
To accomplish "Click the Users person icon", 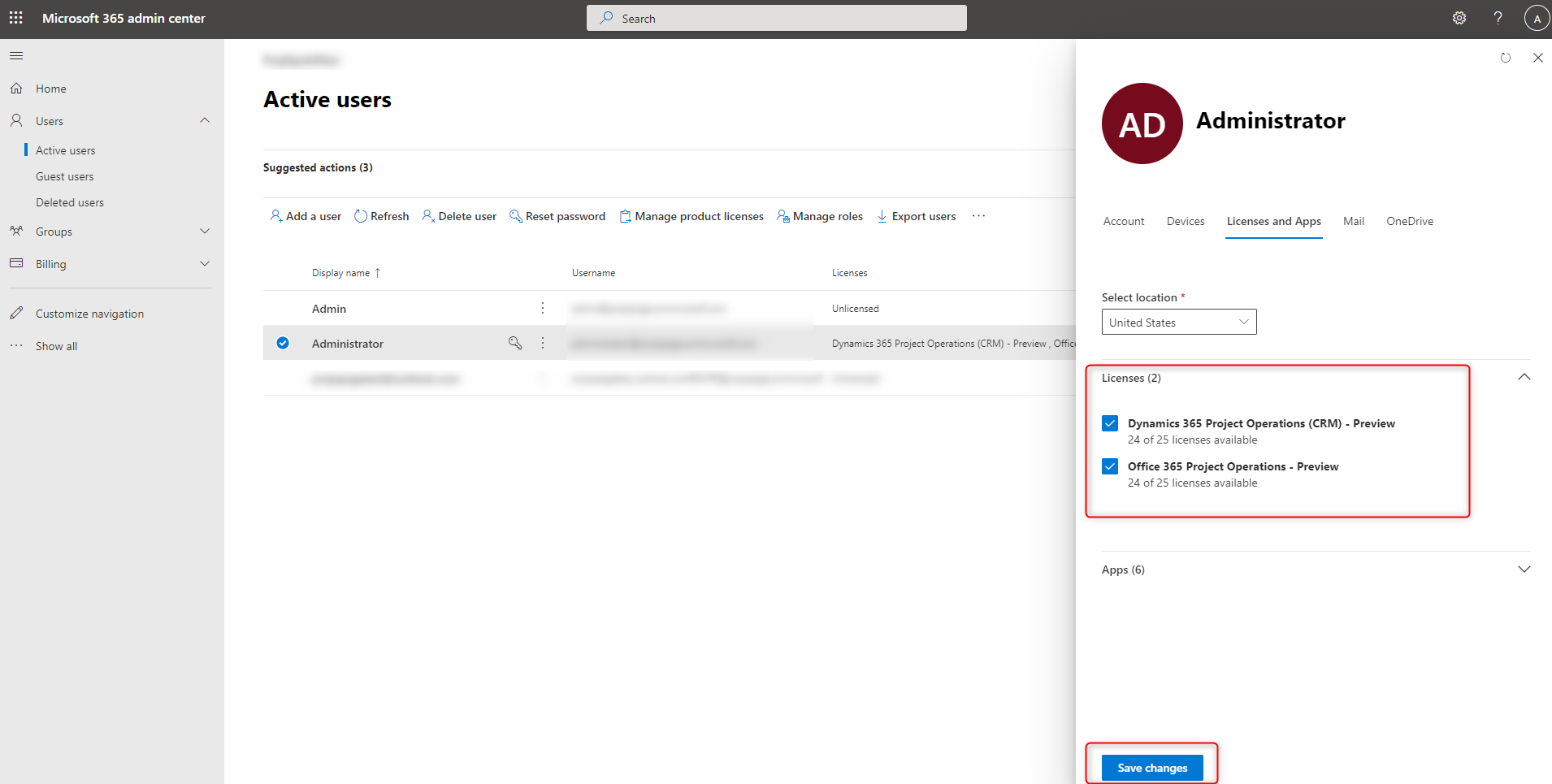I will (16, 120).
